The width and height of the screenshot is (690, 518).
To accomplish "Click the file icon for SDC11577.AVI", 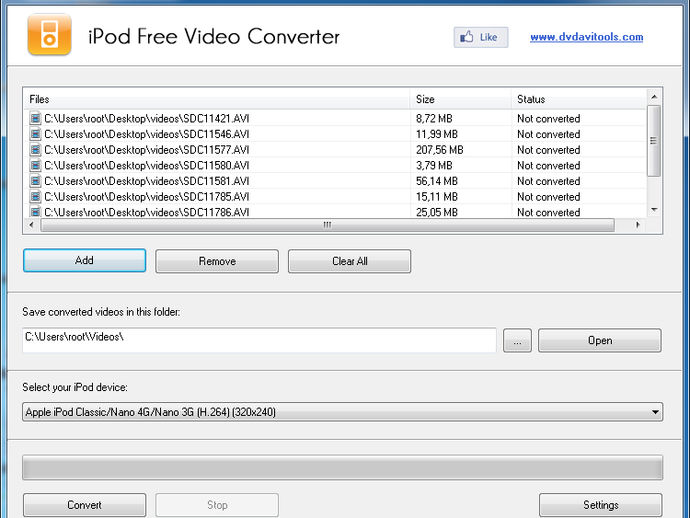I will click(x=35, y=150).
